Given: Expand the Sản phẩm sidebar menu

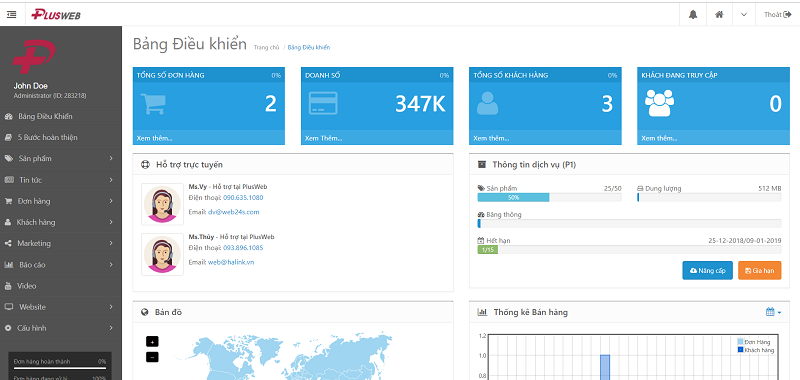Looking at the screenshot, I should tap(61, 159).
